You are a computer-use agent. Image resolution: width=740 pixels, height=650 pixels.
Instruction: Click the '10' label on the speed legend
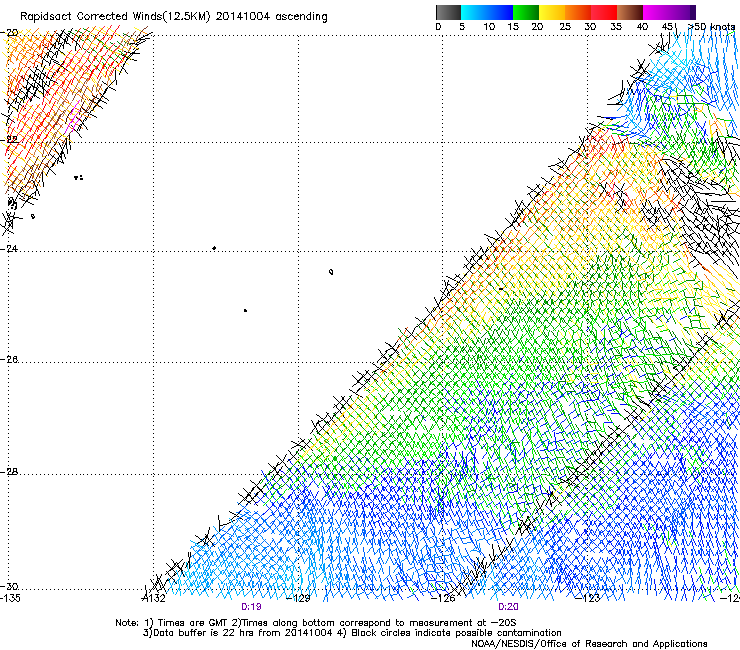point(489,27)
